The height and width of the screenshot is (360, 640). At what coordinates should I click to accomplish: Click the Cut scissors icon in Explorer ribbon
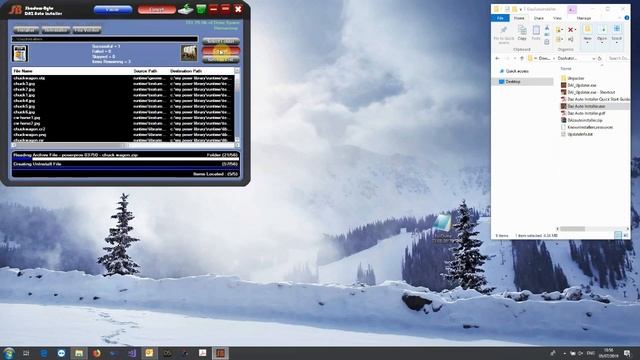click(547, 28)
